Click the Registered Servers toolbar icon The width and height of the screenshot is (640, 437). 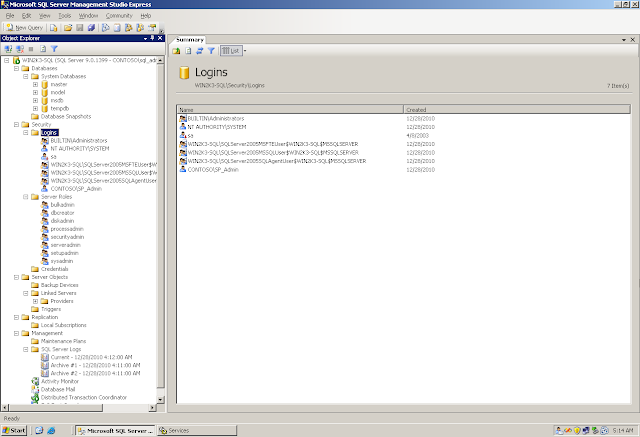click(x=106, y=28)
